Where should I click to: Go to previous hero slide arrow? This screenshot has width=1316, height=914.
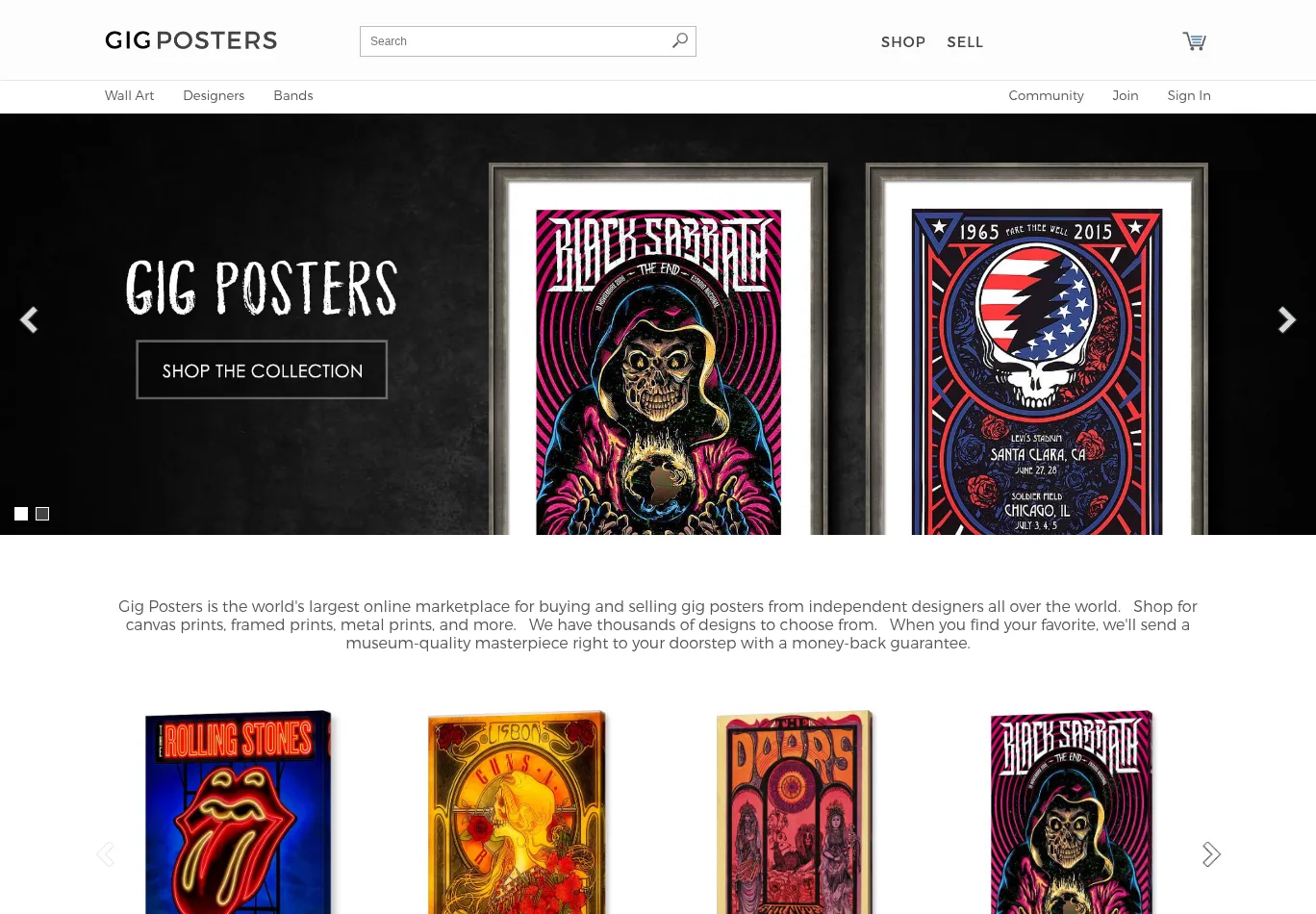coord(29,319)
